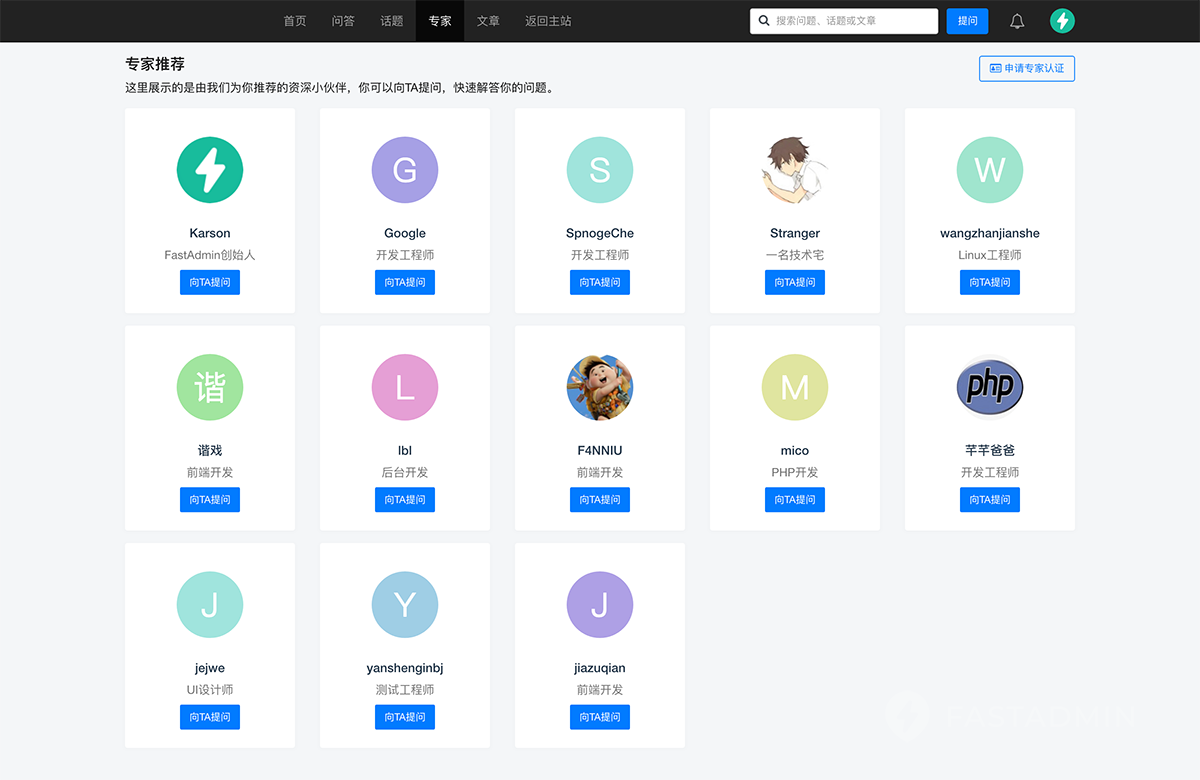The width and height of the screenshot is (1200, 780).
Task: Click the 专家推荐 heading
Action: (x=155, y=65)
